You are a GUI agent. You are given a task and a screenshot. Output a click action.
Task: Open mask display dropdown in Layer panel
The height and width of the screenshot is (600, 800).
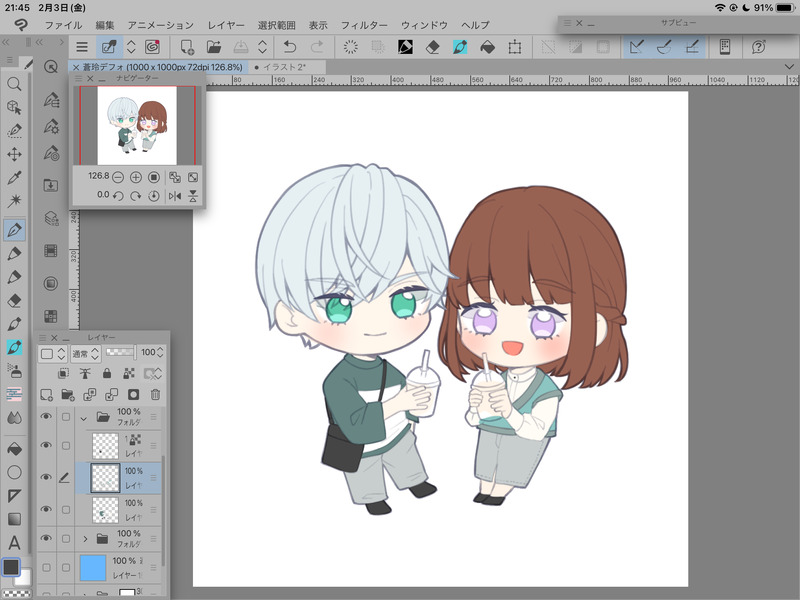point(153,373)
